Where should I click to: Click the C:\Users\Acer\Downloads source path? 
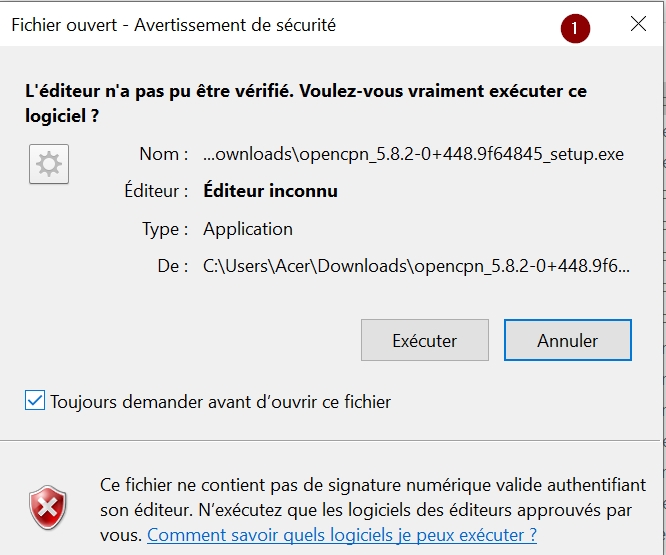[416, 266]
